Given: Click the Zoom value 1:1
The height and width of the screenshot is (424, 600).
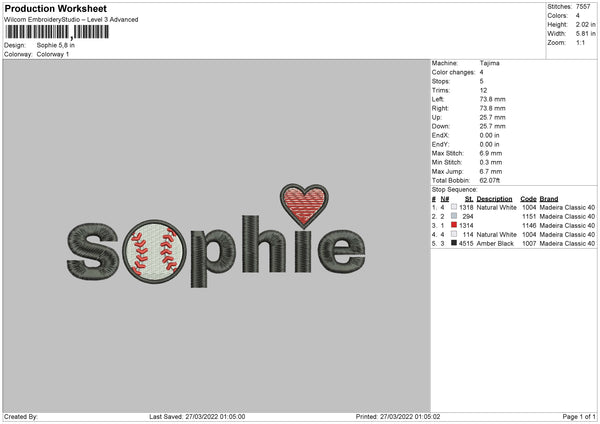Looking at the screenshot, I should 580,43.
